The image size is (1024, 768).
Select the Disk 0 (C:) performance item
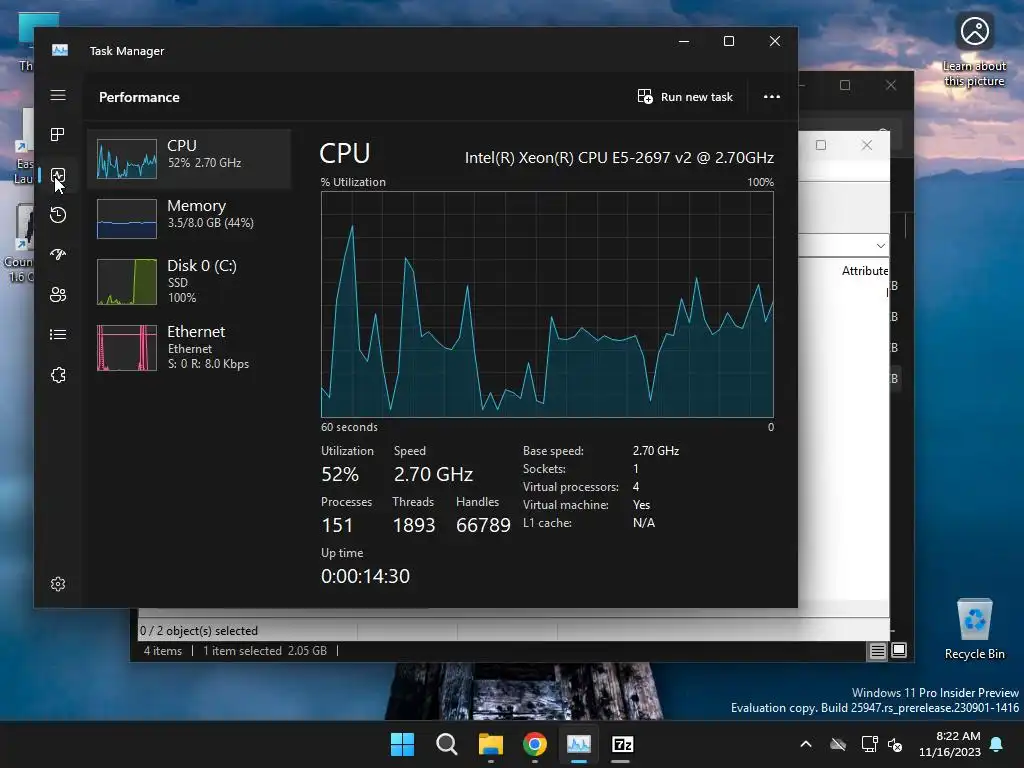coord(189,281)
